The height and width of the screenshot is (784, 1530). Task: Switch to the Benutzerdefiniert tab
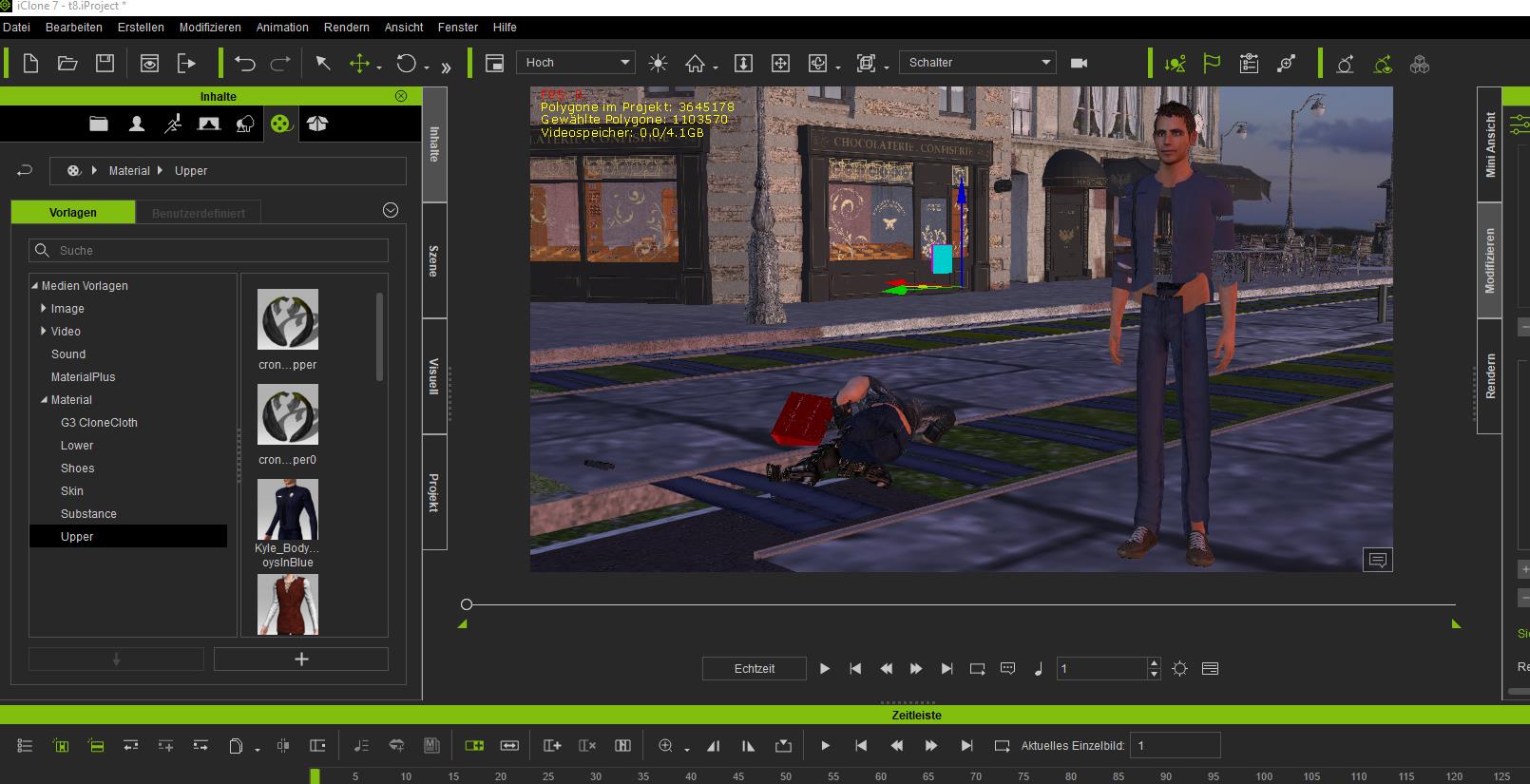tap(199, 213)
